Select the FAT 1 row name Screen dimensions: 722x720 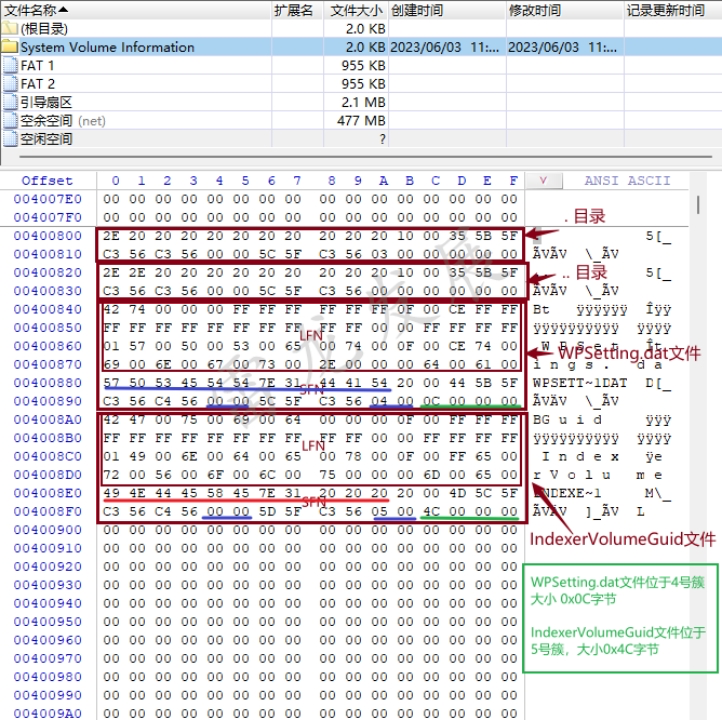[37, 65]
